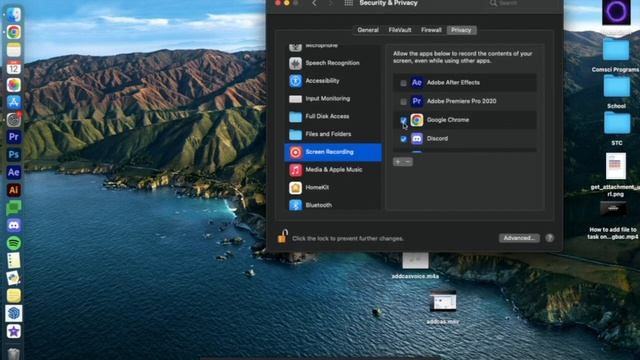Select HomeKit in privacy list

point(333,187)
